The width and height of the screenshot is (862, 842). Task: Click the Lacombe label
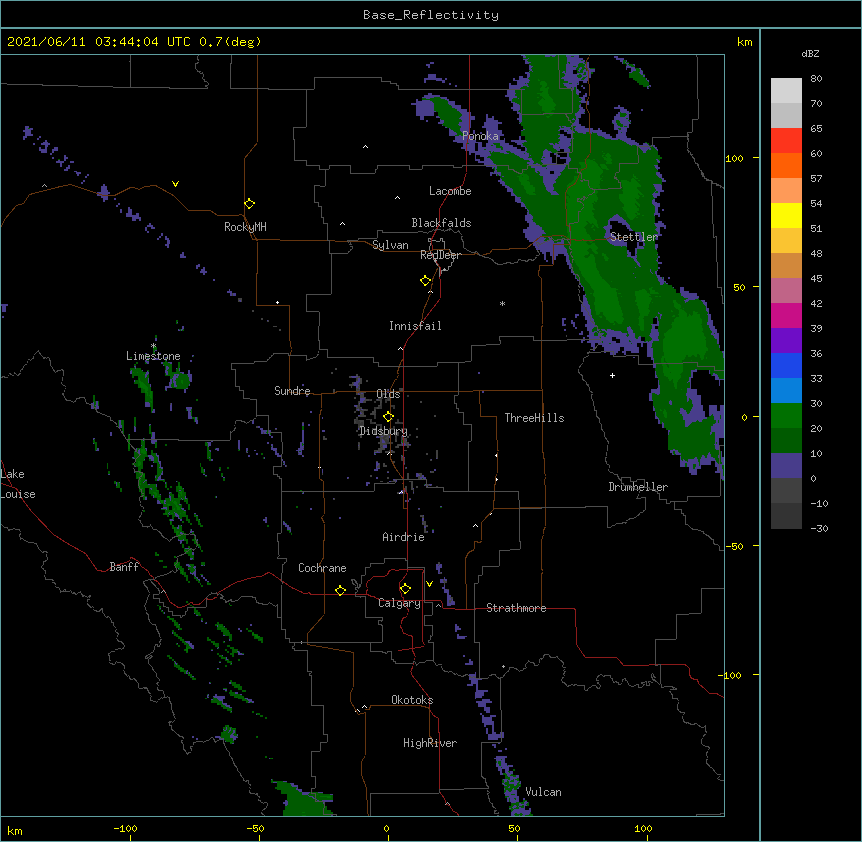pos(450,191)
